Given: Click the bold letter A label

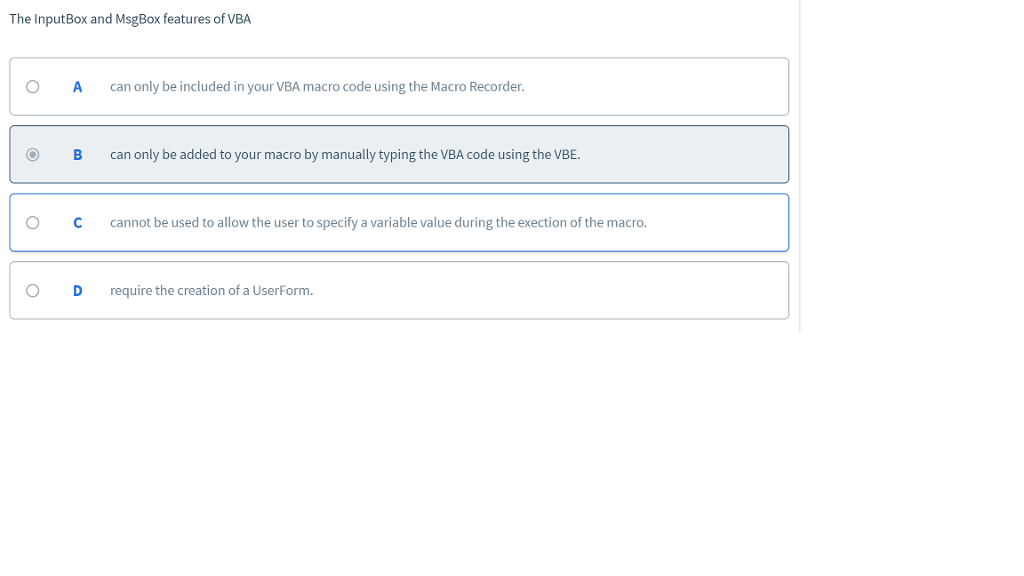Looking at the screenshot, I should pos(77,86).
